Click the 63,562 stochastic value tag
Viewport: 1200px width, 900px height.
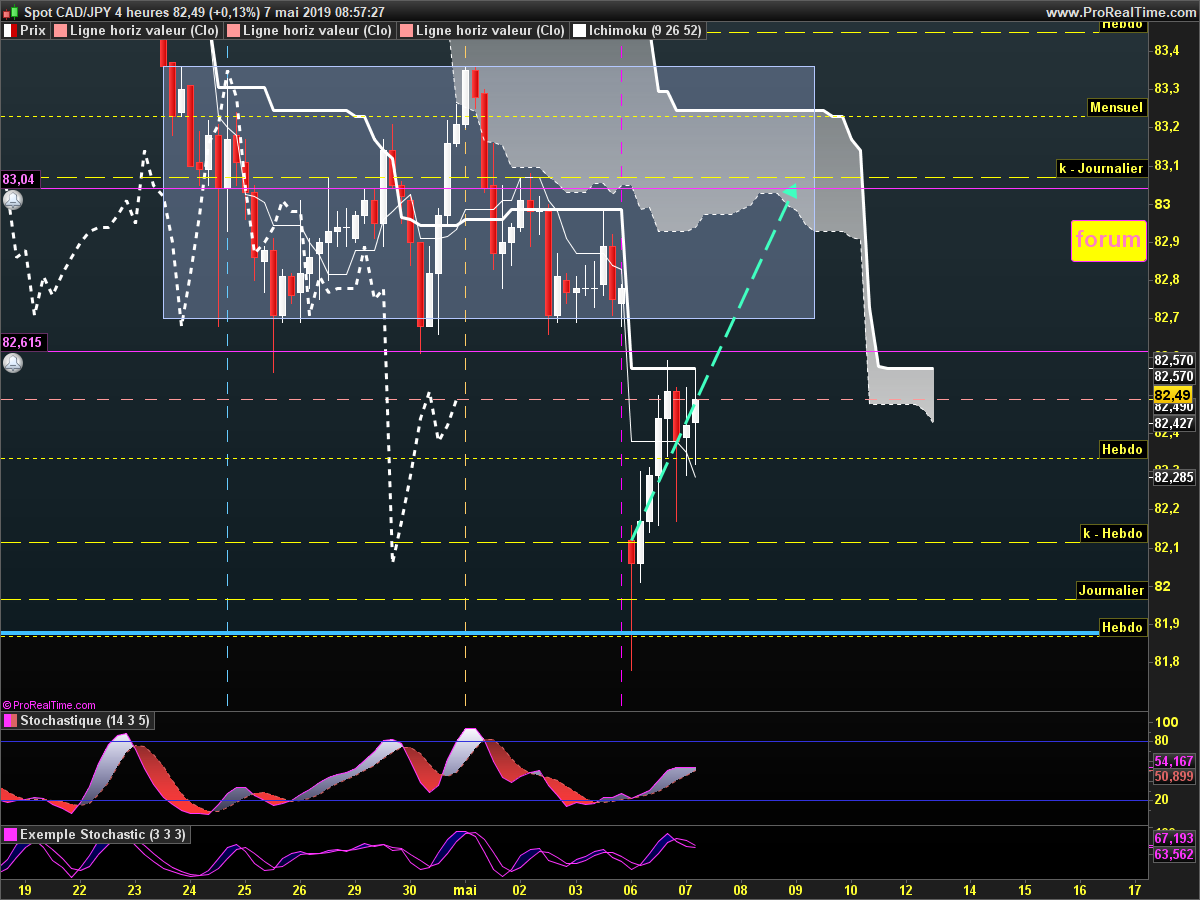(1173, 854)
